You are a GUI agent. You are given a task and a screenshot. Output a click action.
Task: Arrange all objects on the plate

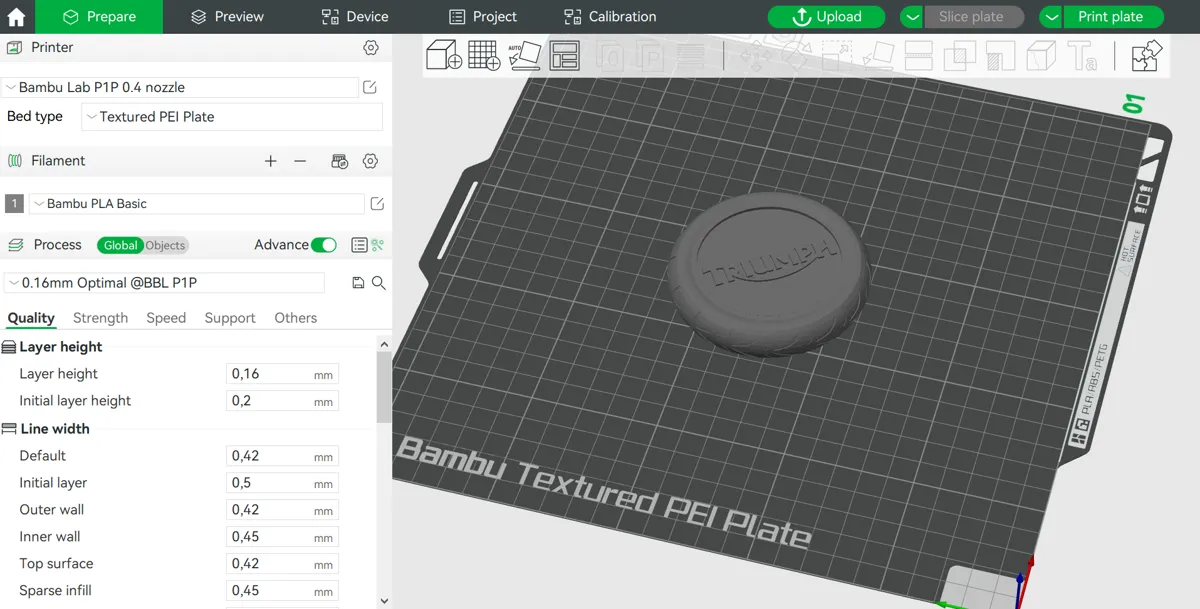pyautogui.click(x=565, y=55)
